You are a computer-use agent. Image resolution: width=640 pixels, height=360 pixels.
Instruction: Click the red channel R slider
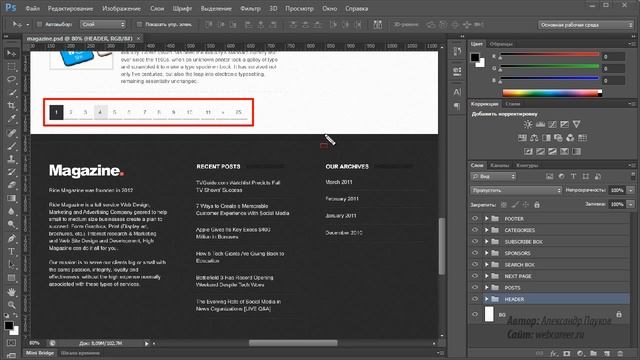tap(550, 55)
